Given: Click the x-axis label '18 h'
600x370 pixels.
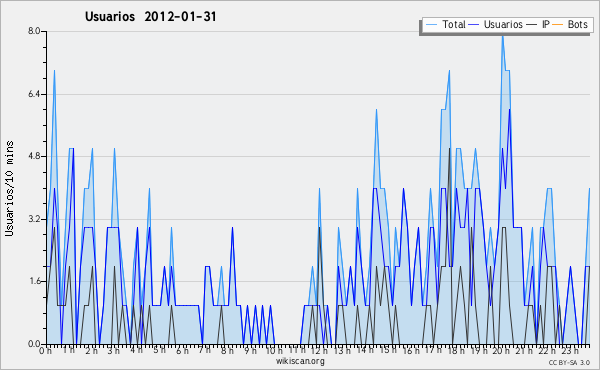Looking at the screenshot, I should pos(456,350).
